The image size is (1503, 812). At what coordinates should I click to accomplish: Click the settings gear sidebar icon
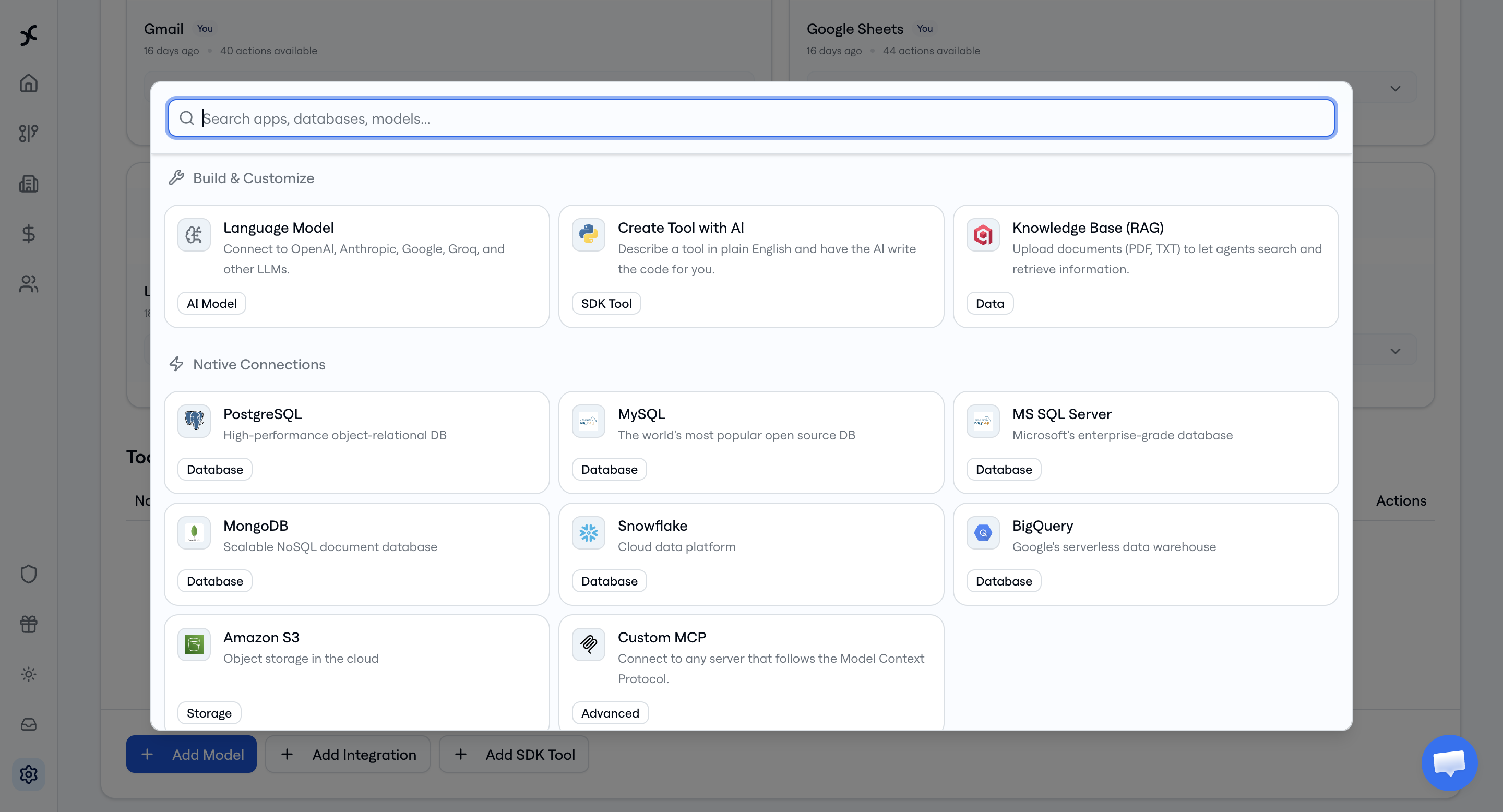[x=29, y=774]
